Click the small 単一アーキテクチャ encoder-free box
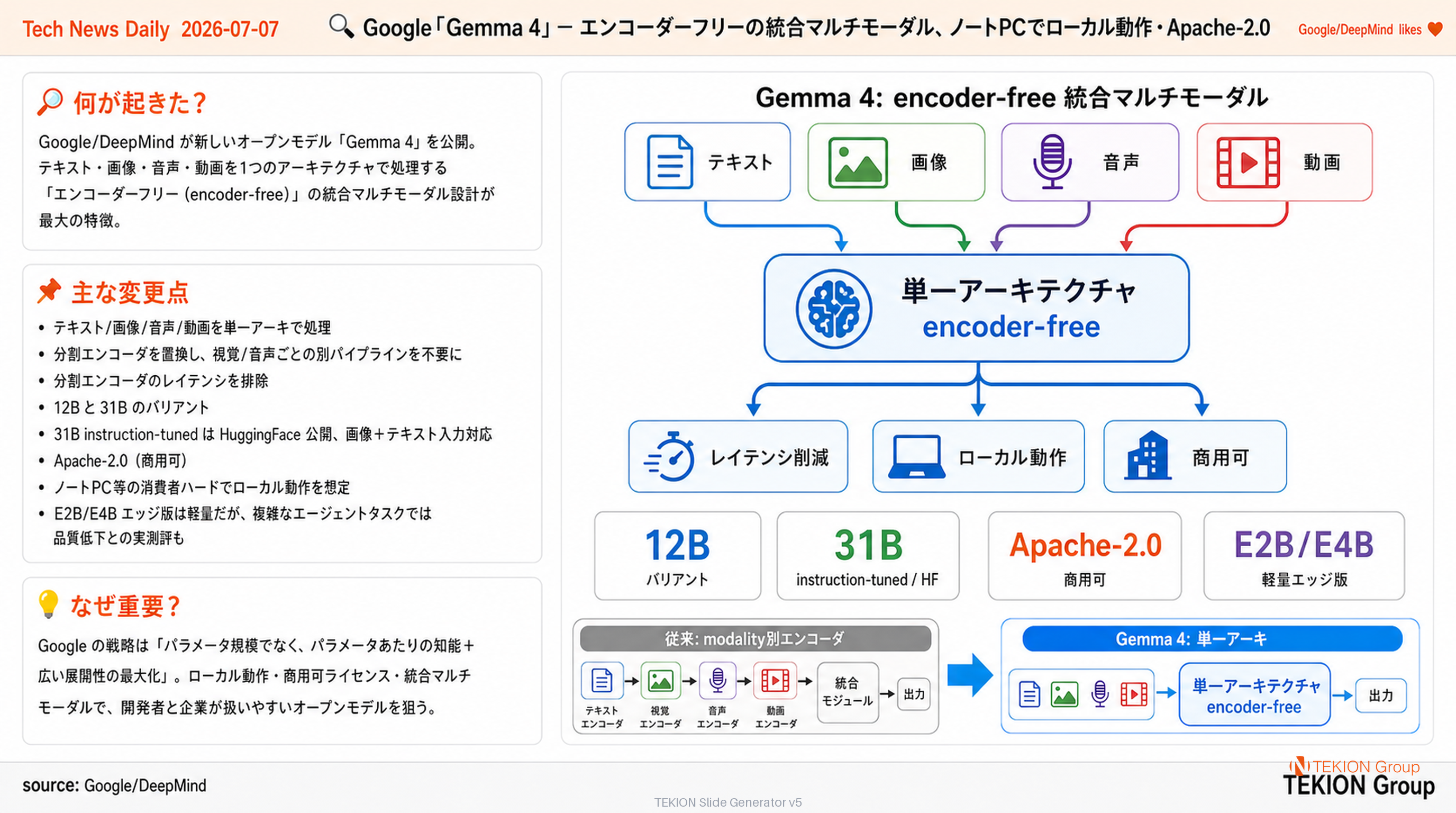Viewport: 1456px width, 813px height. pos(1255,694)
